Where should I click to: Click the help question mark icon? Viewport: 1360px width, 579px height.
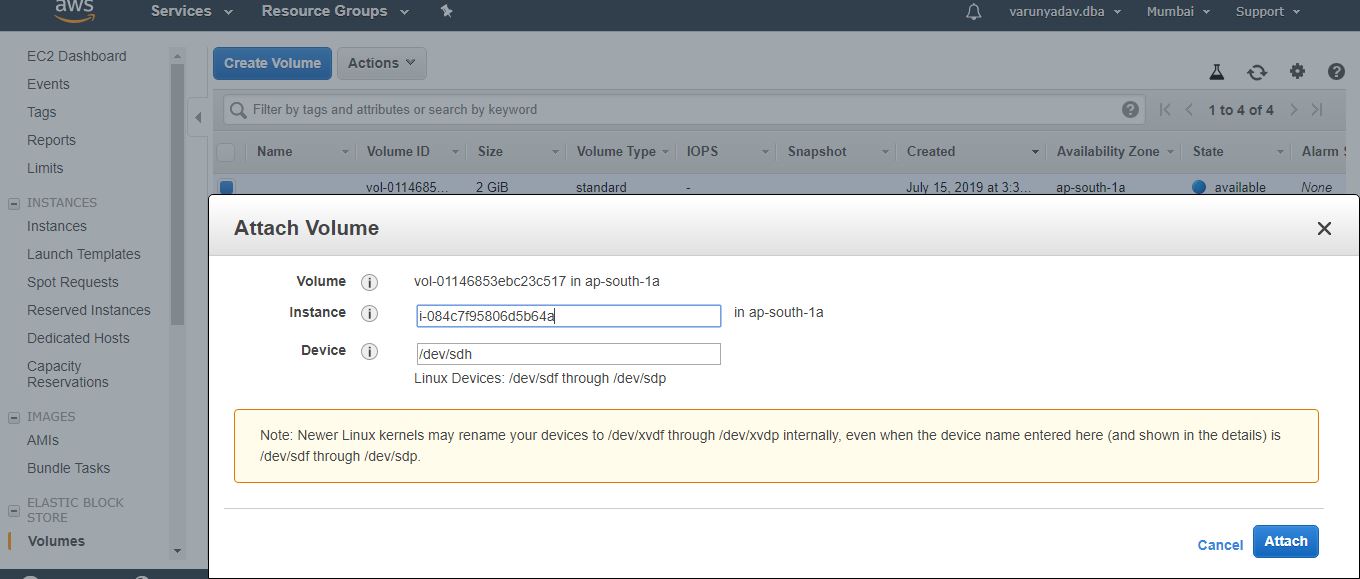(x=1336, y=72)
